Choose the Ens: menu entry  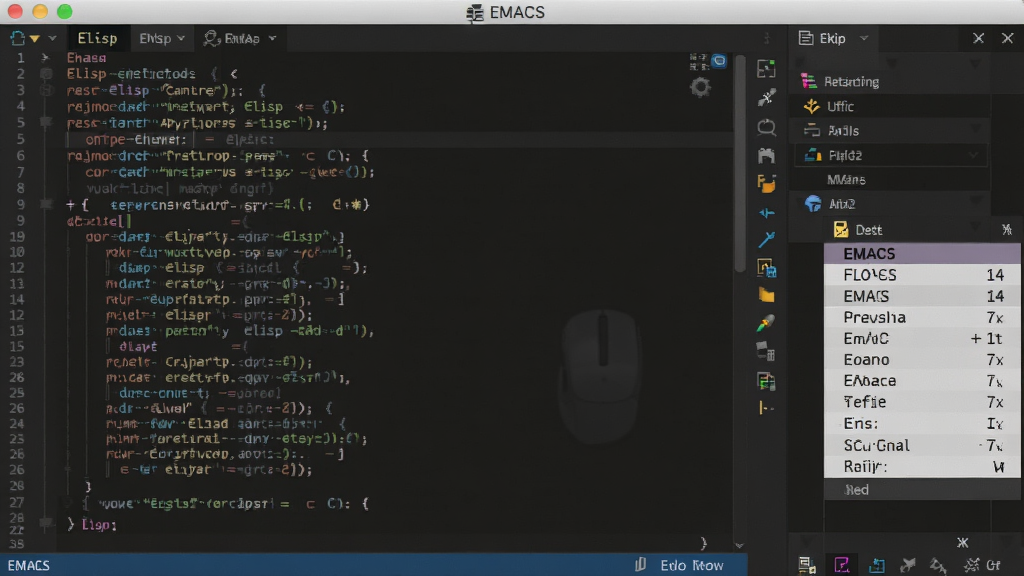(x=921, y=424)
